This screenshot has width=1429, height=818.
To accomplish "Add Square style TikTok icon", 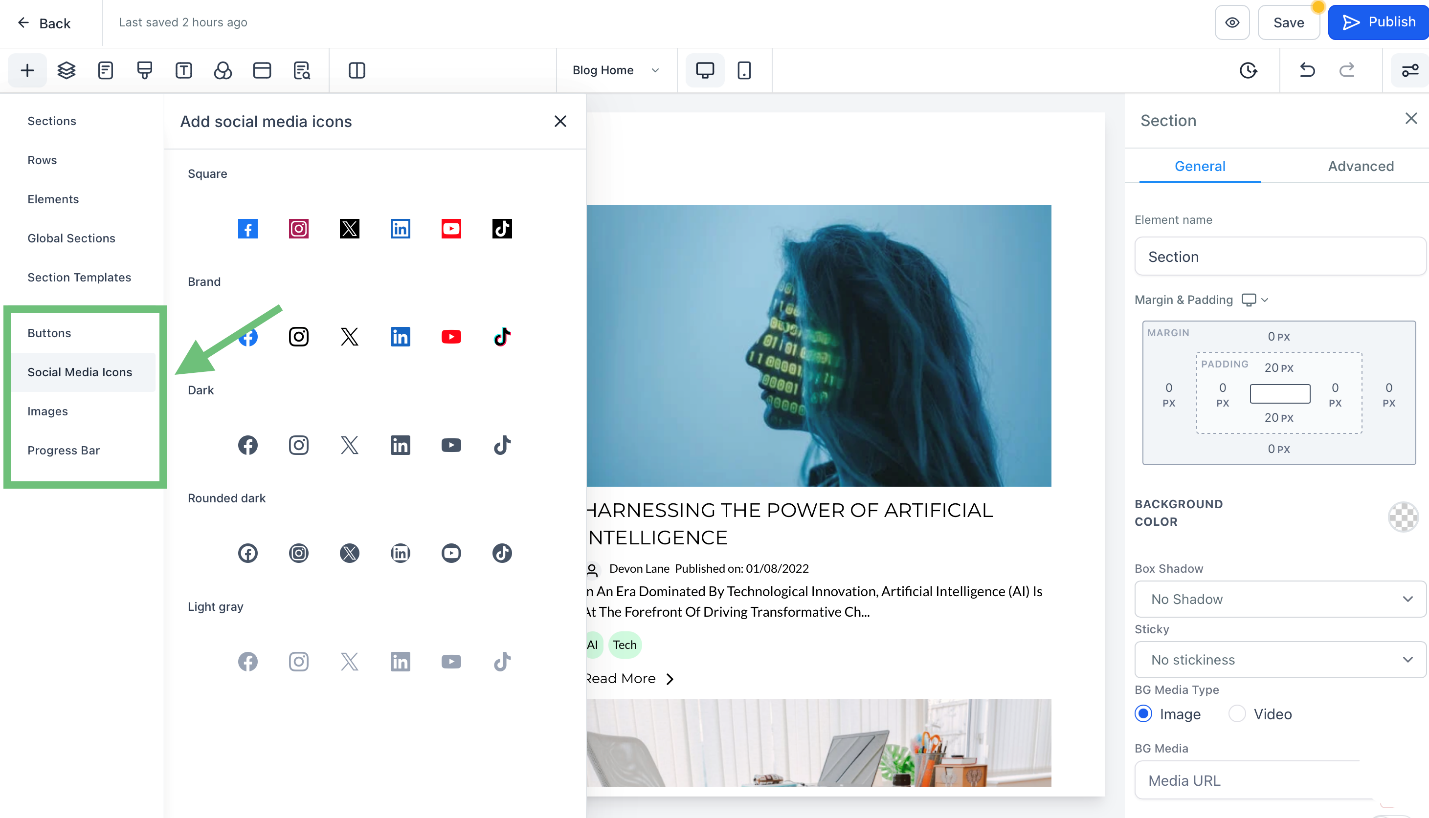I will pyautogui.click(x=502, y=229).
